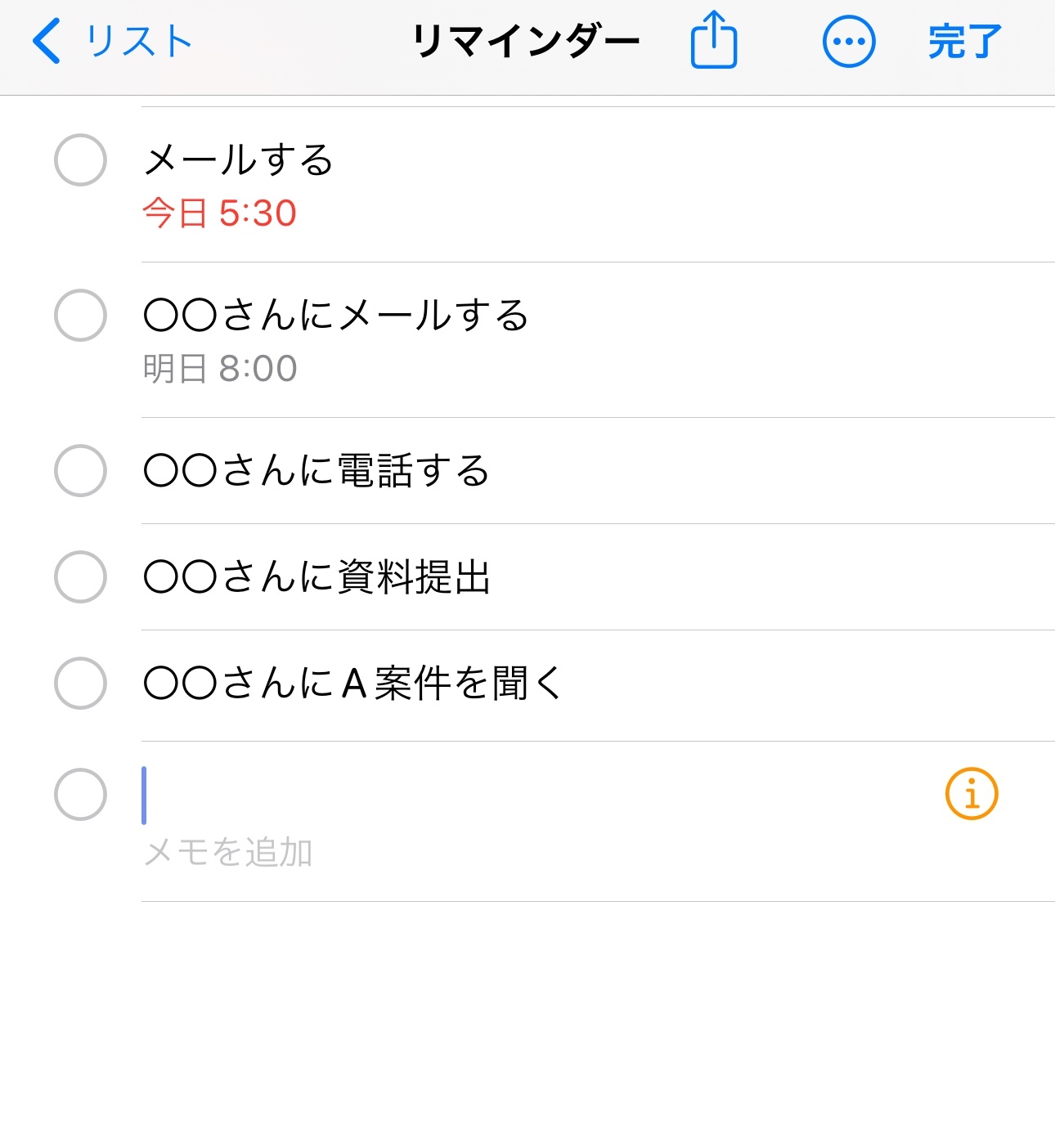This screenshot has width=1055, height=1148.
Task: Mark 〇〇さんに資料提出 as done
Action: (x=80, y=577)
